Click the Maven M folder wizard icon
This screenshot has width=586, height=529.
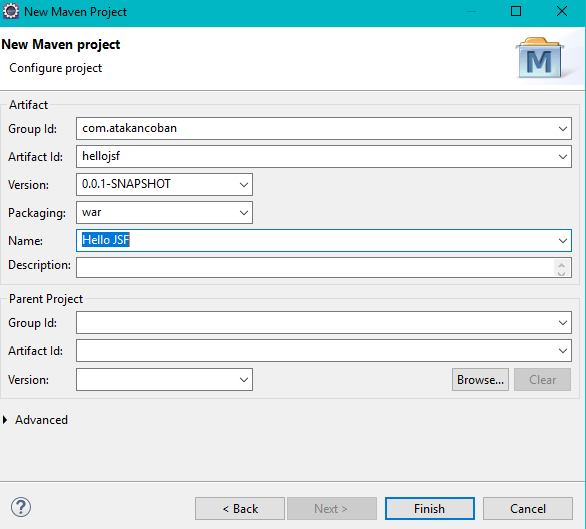(x=540, y=58)
